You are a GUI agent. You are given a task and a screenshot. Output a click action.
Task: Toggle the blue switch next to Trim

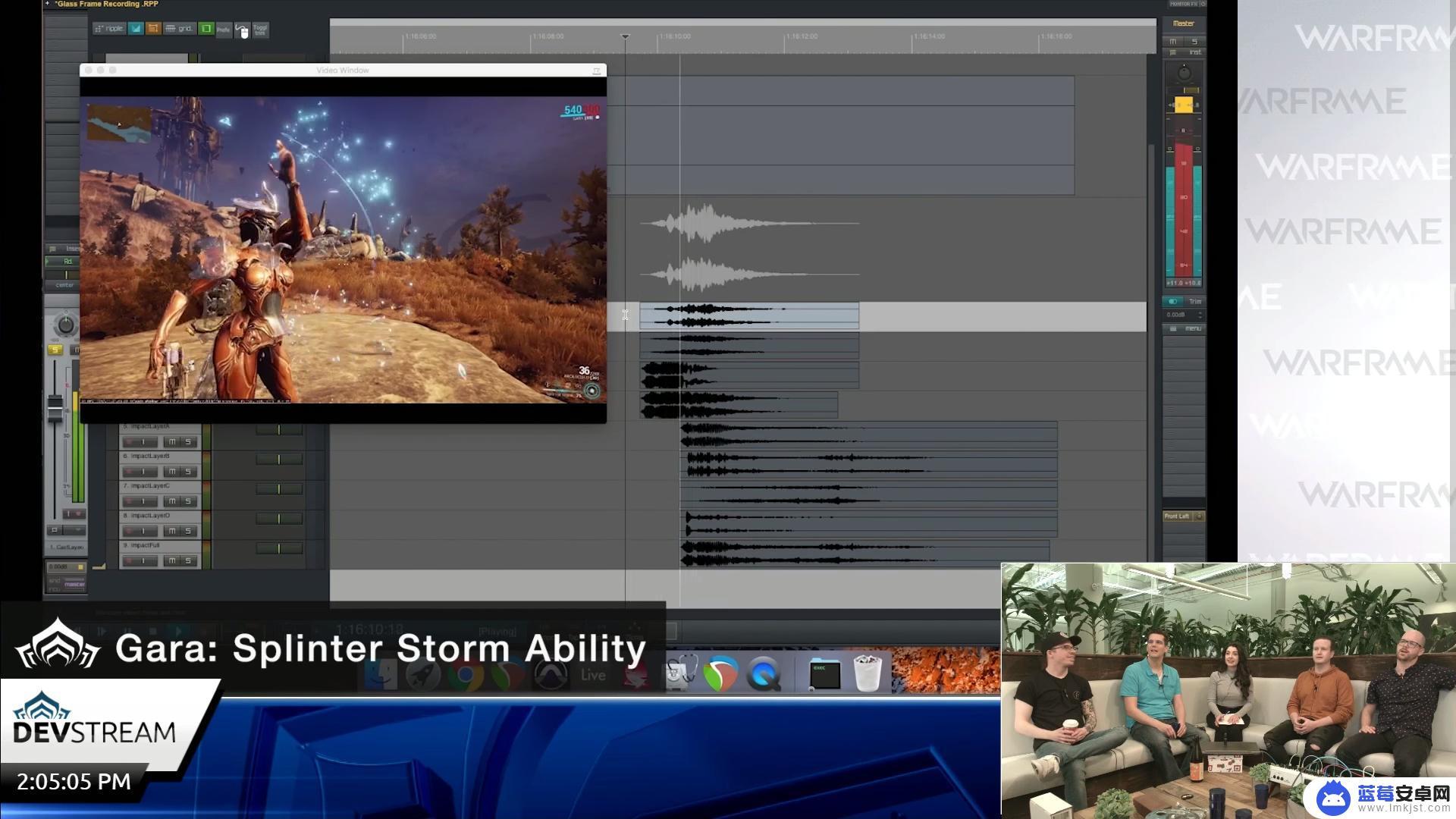(x=1173, y=302)
